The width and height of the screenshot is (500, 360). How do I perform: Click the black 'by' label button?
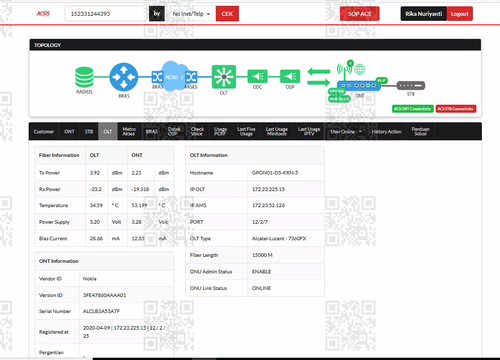(x=157, y=14)
